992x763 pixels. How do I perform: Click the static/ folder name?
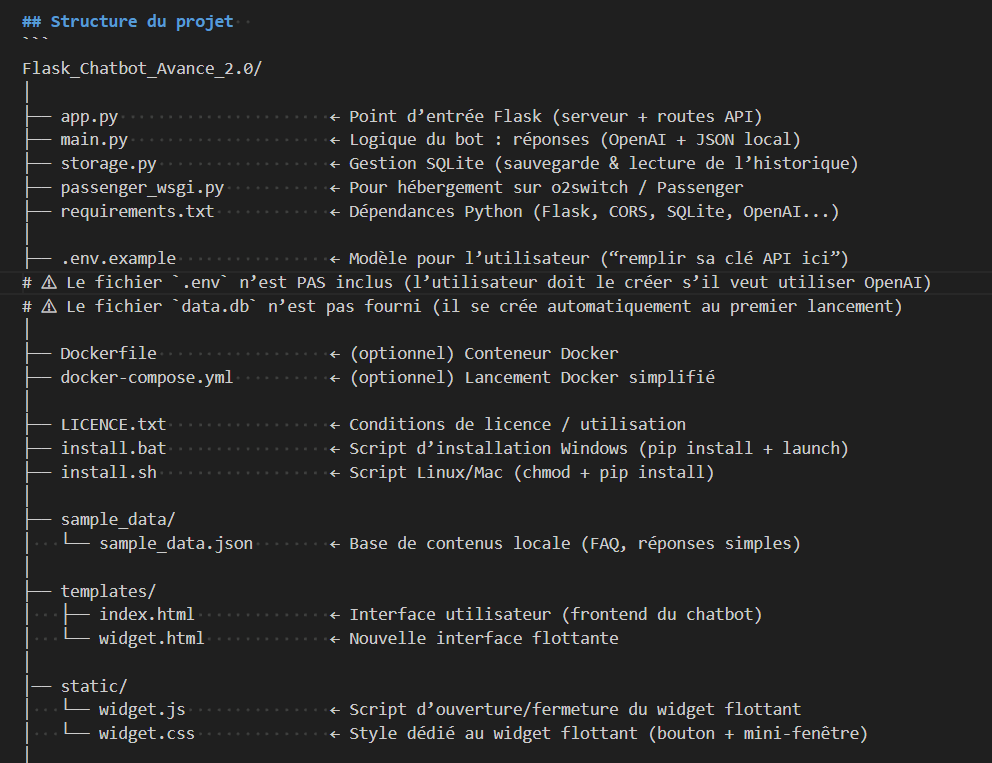point(93,686)
